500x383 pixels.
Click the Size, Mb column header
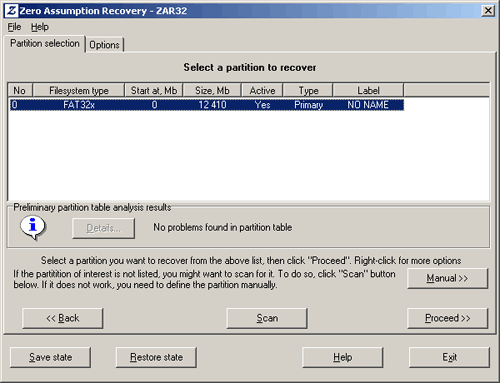tap(212, 90)
